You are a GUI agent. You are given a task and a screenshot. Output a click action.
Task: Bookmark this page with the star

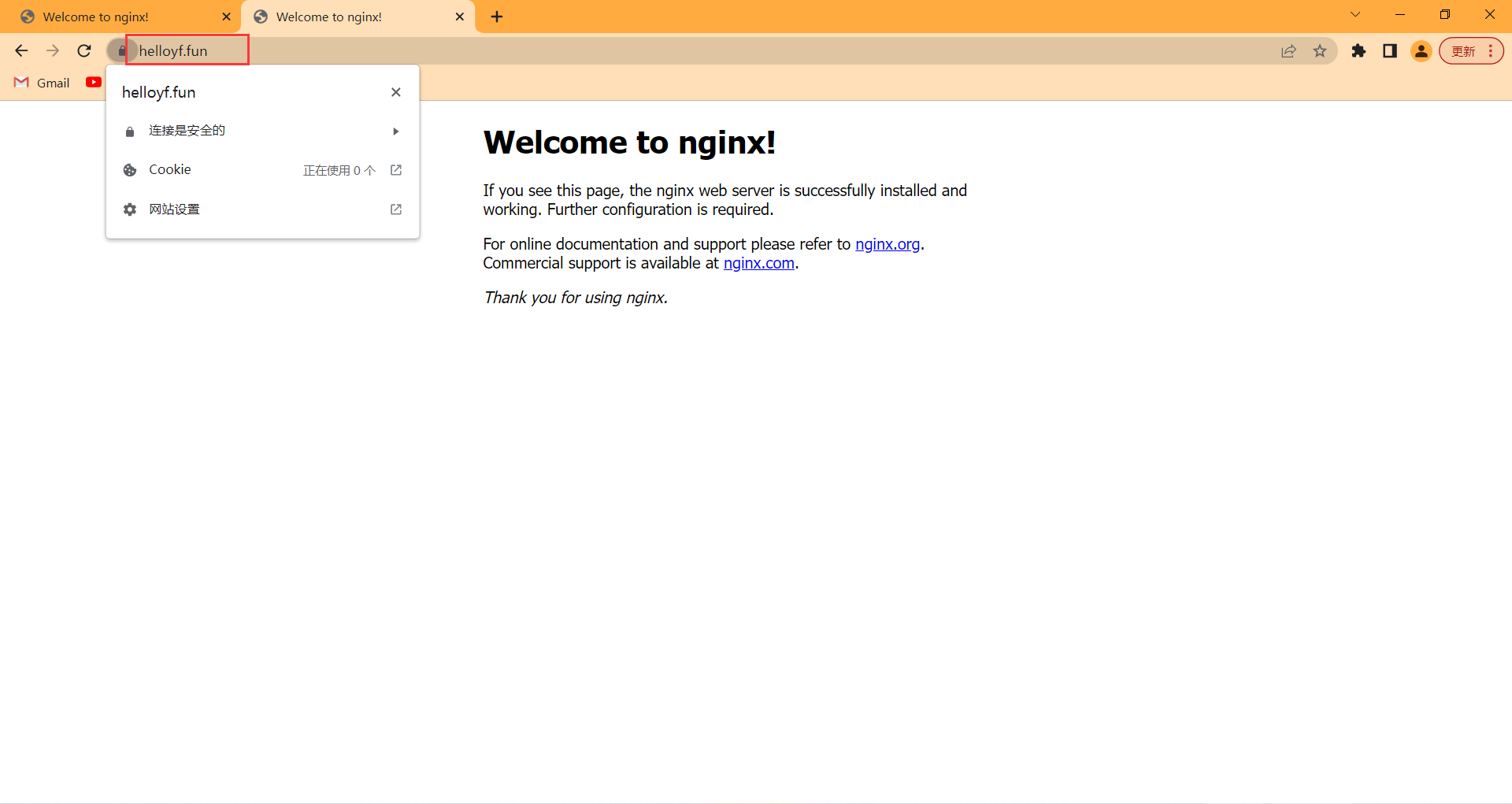pyautogui.click(x=1320, y=51)
